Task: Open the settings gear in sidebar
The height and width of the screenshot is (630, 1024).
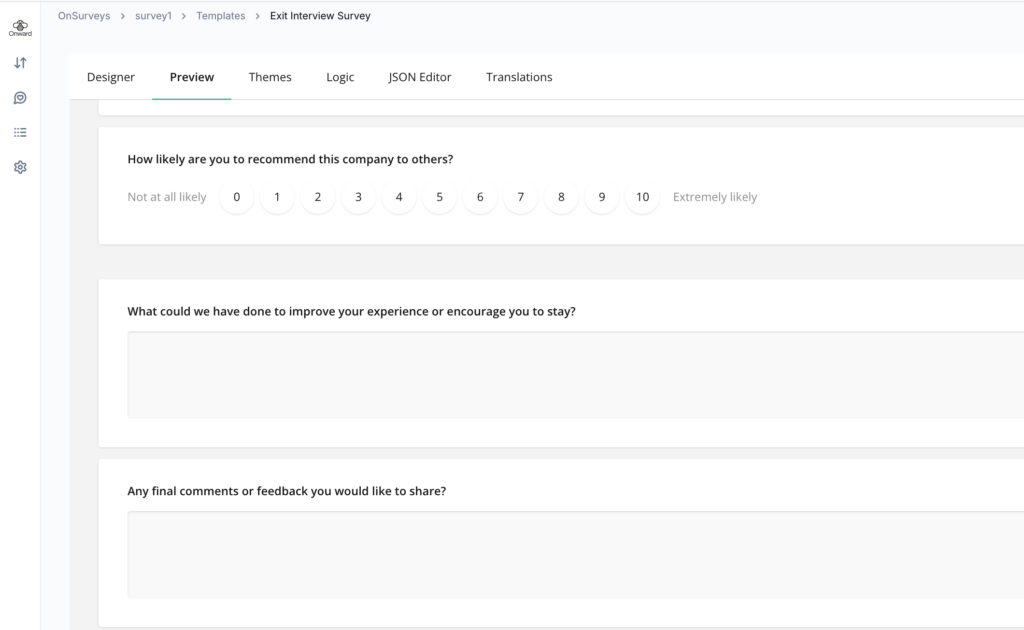Action: click(x=20, y=167)
